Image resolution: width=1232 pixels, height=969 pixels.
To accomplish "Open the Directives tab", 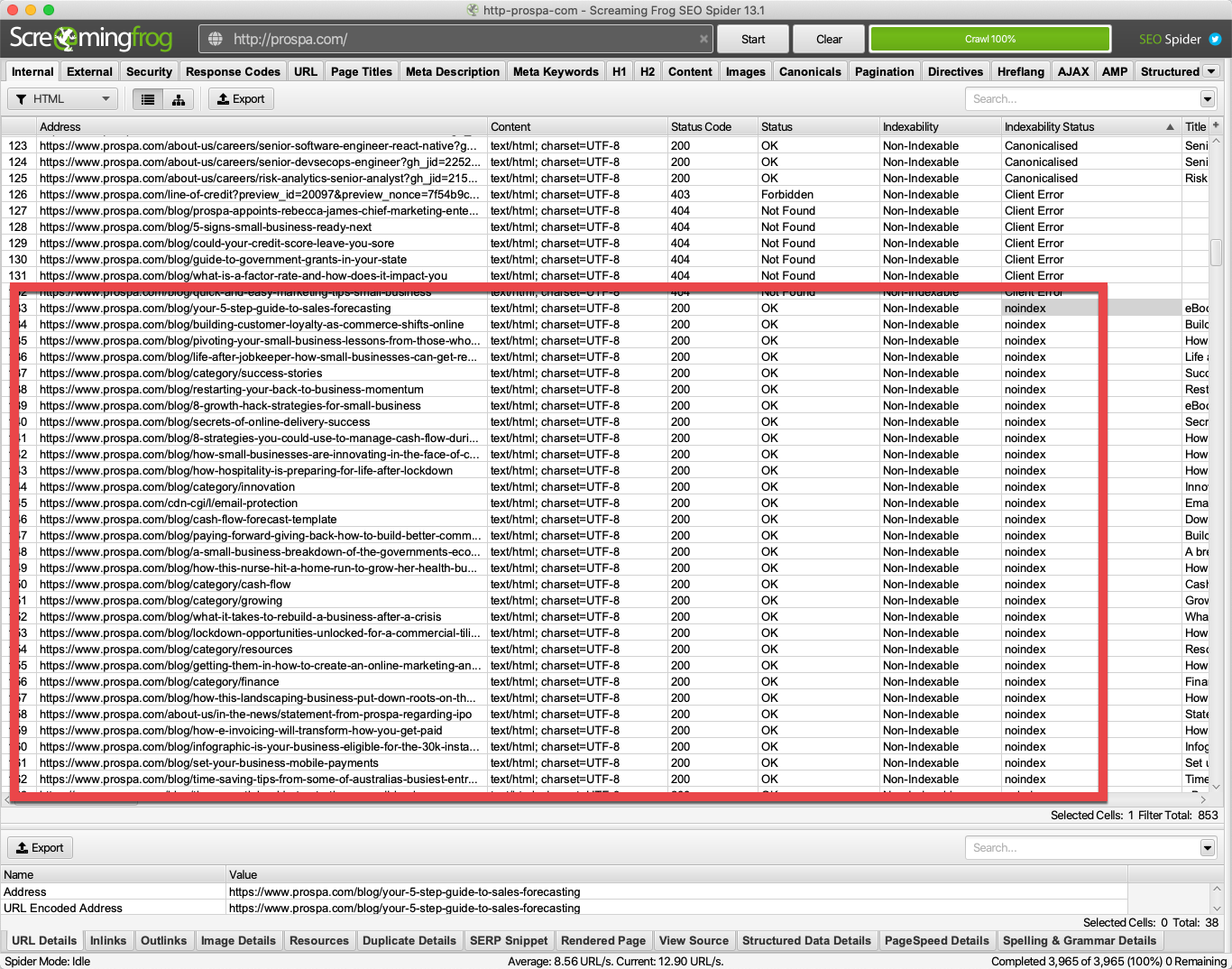I will (x=955, y=71).
